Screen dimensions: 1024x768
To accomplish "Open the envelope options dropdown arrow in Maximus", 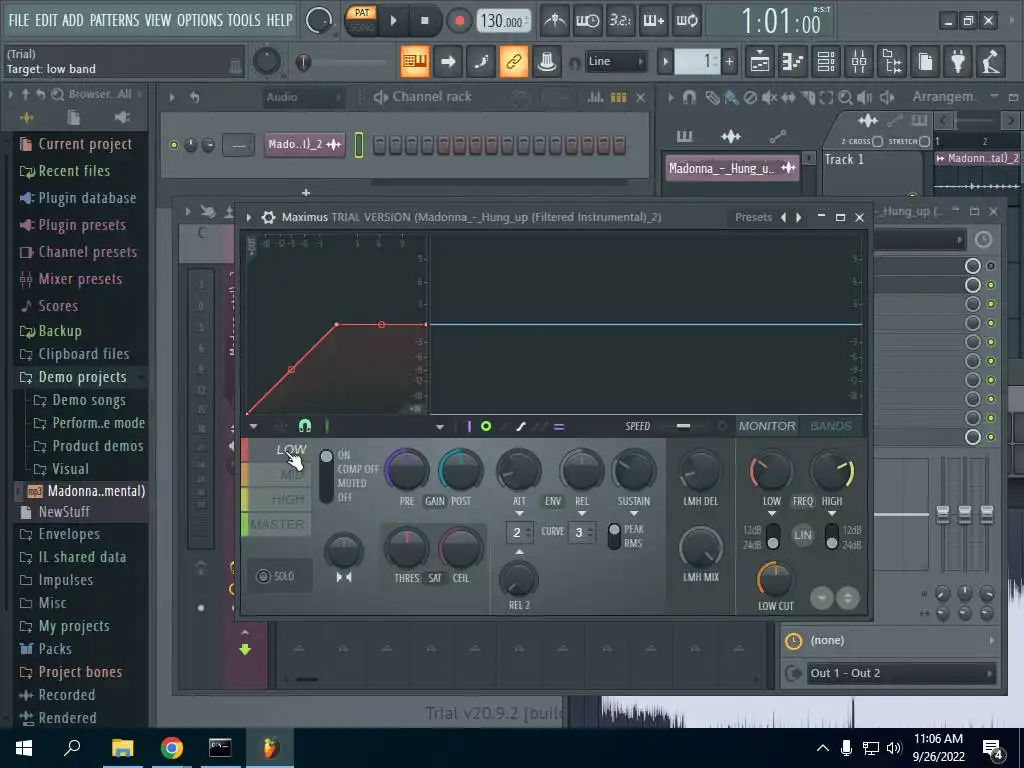I will click(253, 426).
